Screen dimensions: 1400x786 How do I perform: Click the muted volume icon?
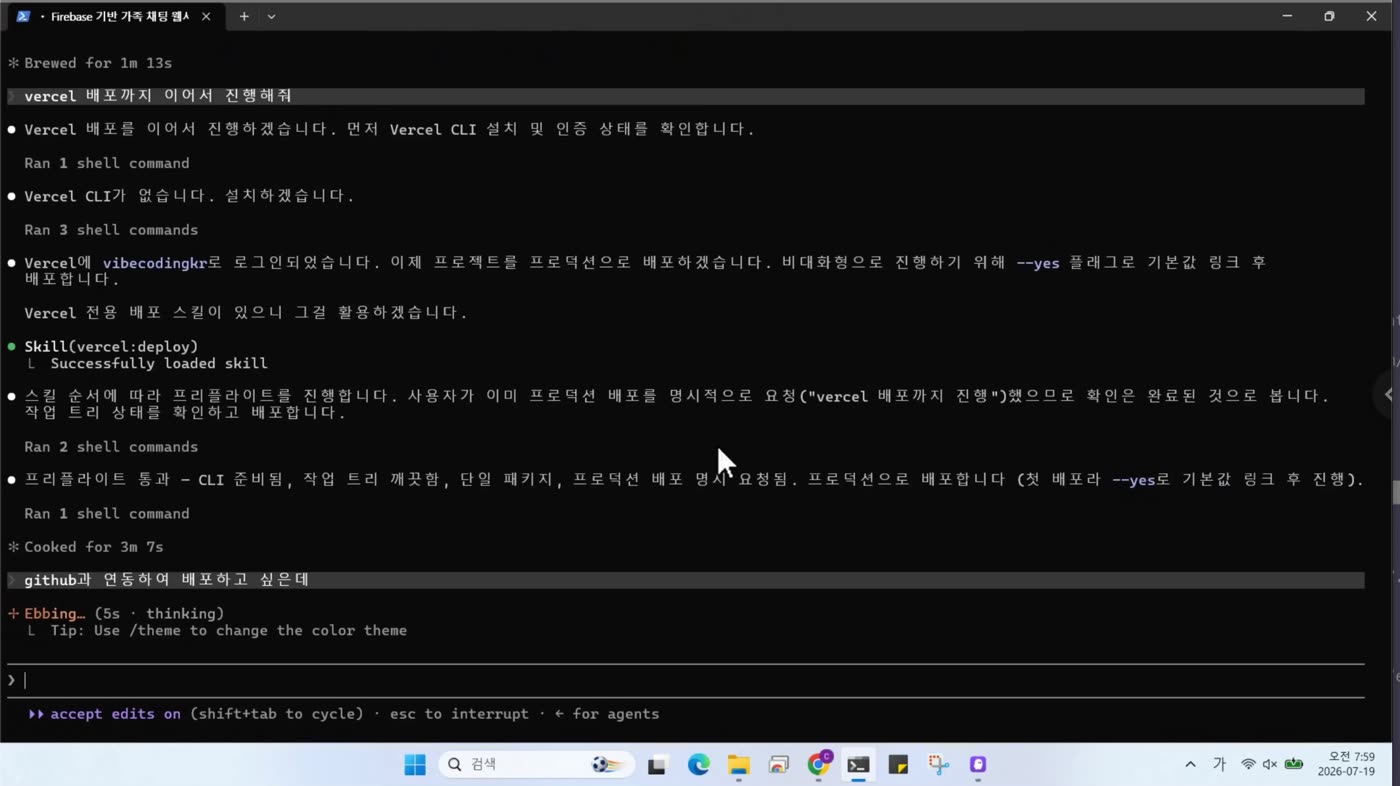click(1270, 765)
